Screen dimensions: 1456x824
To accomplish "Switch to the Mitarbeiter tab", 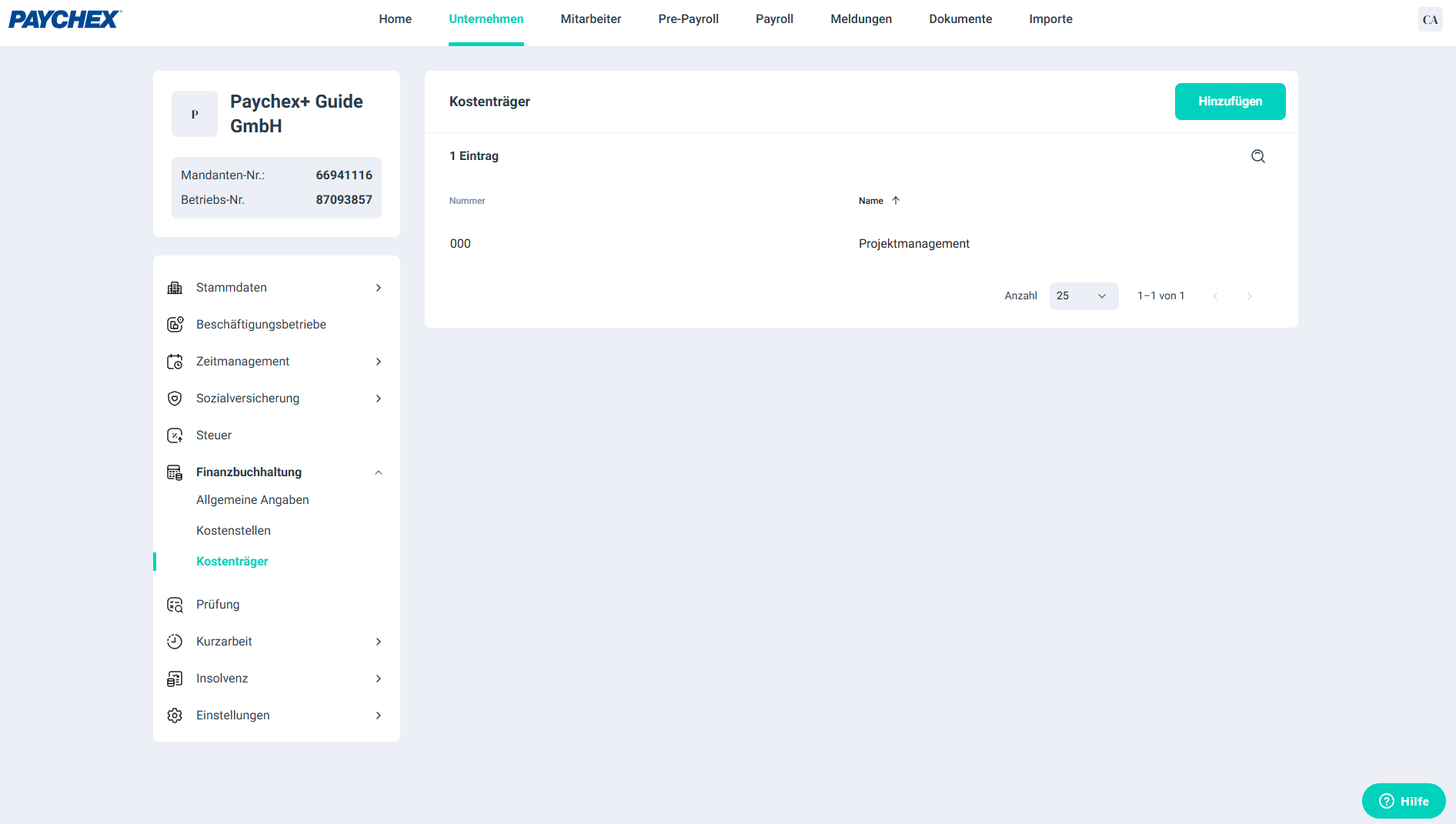I will 591,19.
